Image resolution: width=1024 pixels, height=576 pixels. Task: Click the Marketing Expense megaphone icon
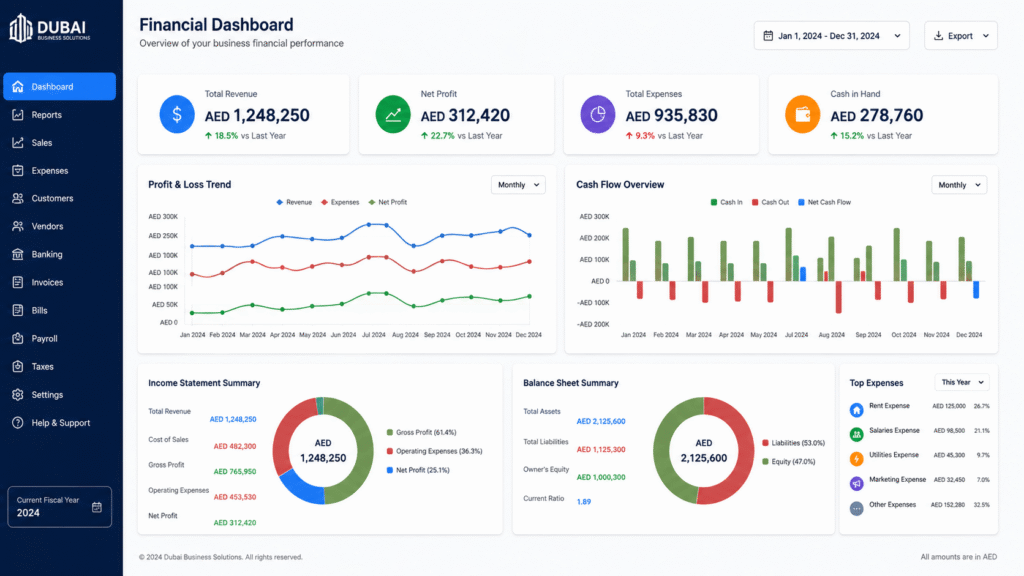[x=856, y=483]
